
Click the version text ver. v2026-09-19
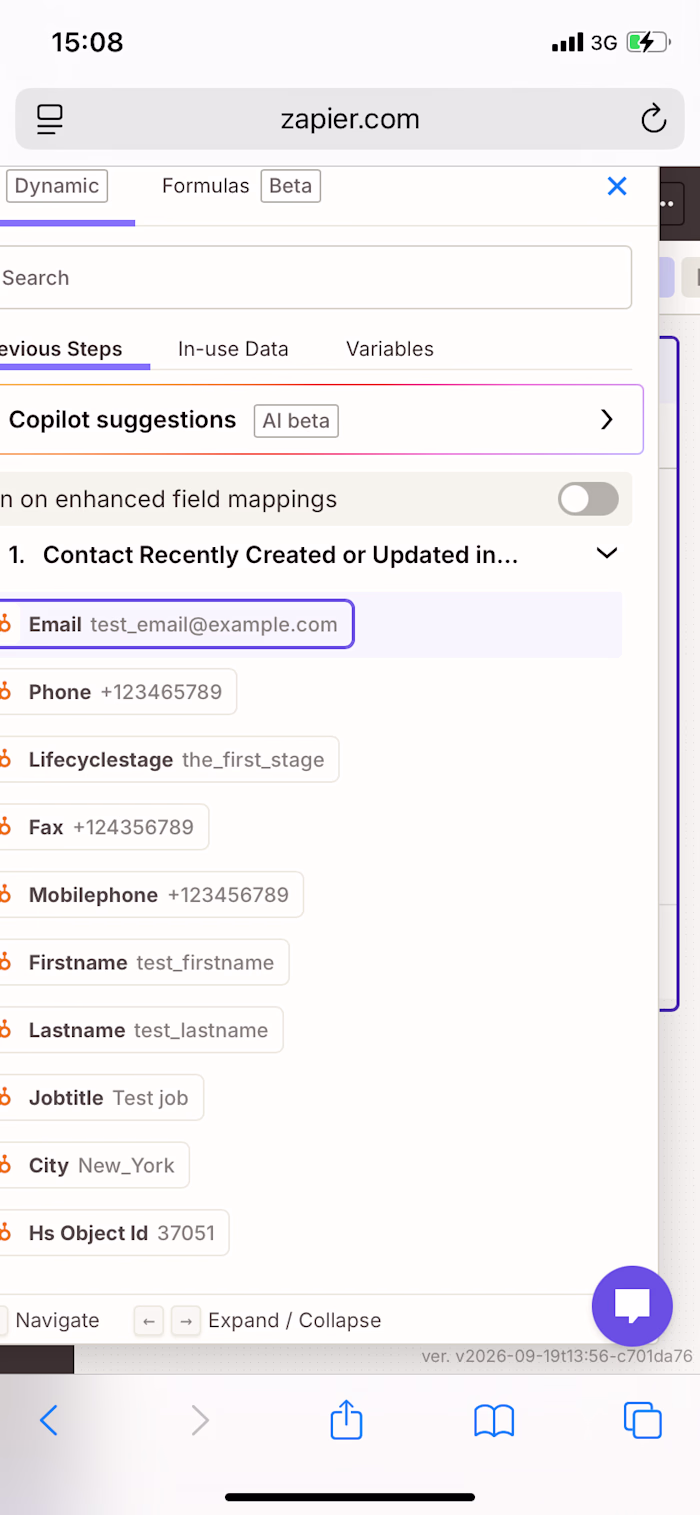(x=557, y=1357)
